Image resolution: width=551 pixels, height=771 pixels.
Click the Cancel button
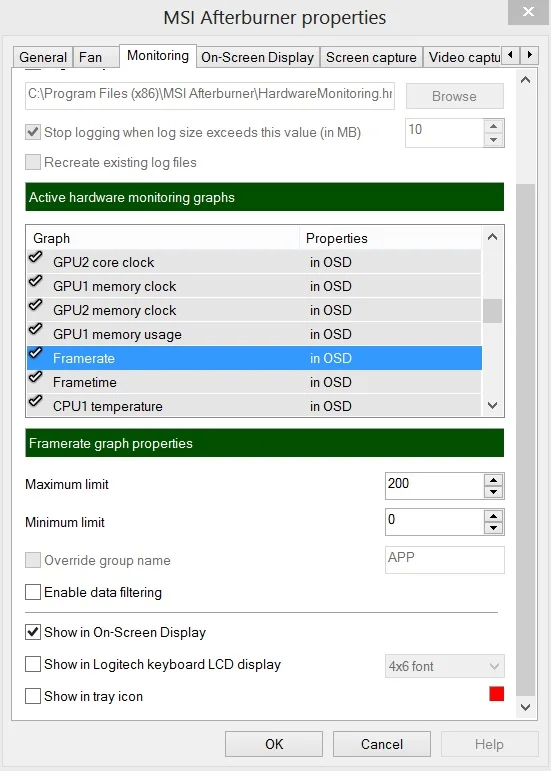(382, 744)
